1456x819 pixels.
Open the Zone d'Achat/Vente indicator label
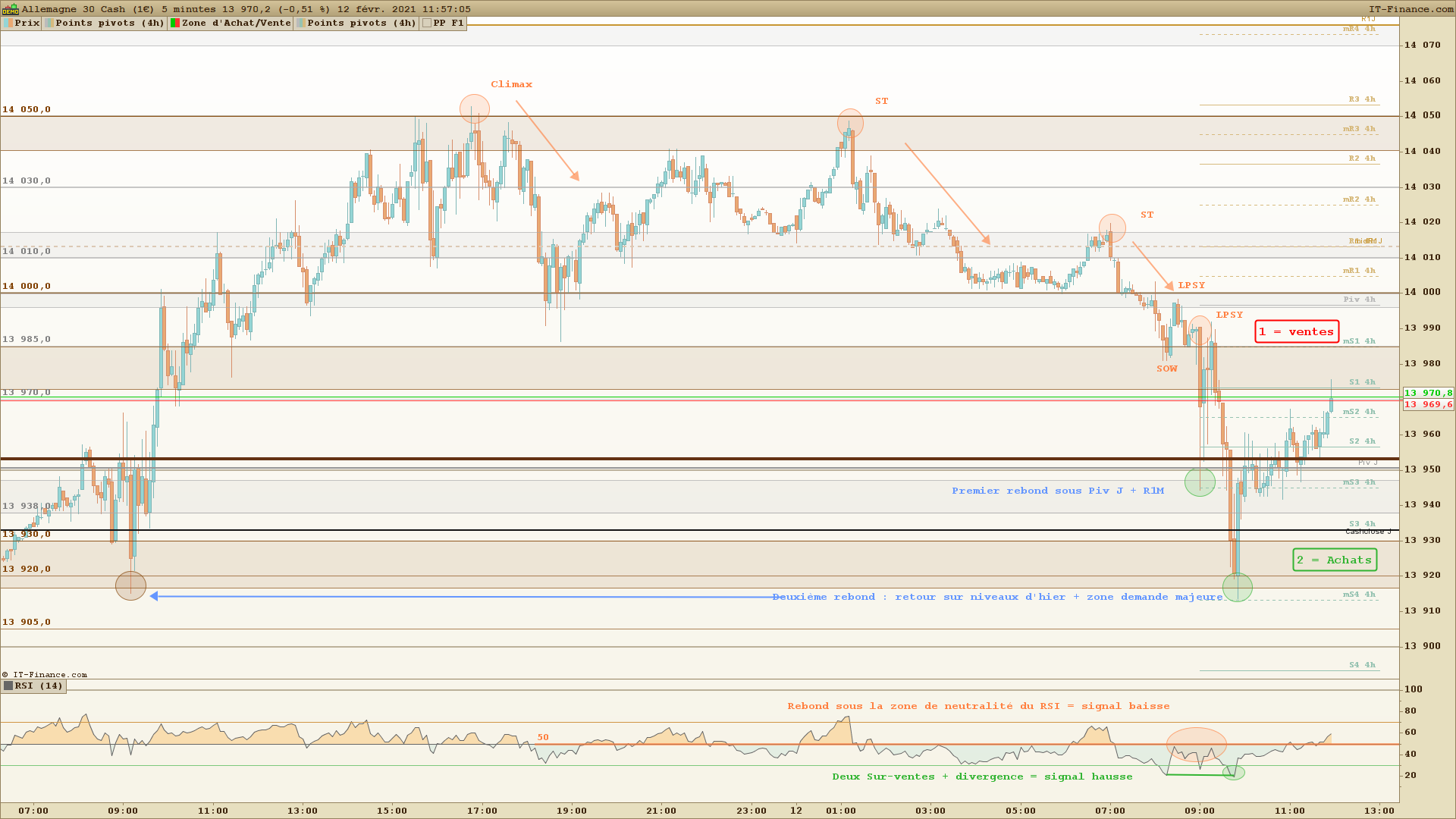tap(236, 23)
